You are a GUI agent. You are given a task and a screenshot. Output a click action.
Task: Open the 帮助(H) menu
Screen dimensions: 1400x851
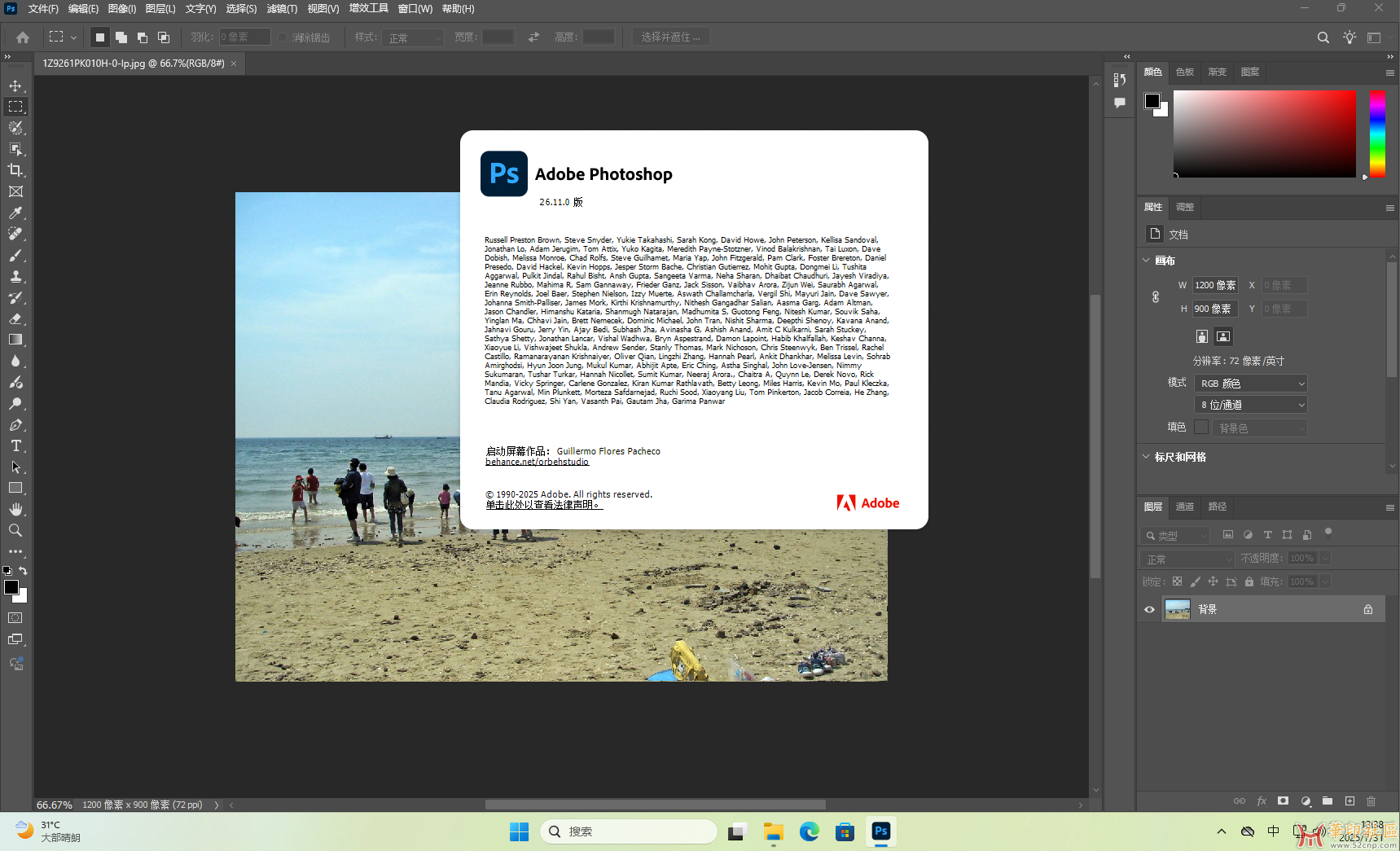coord(458,9)
